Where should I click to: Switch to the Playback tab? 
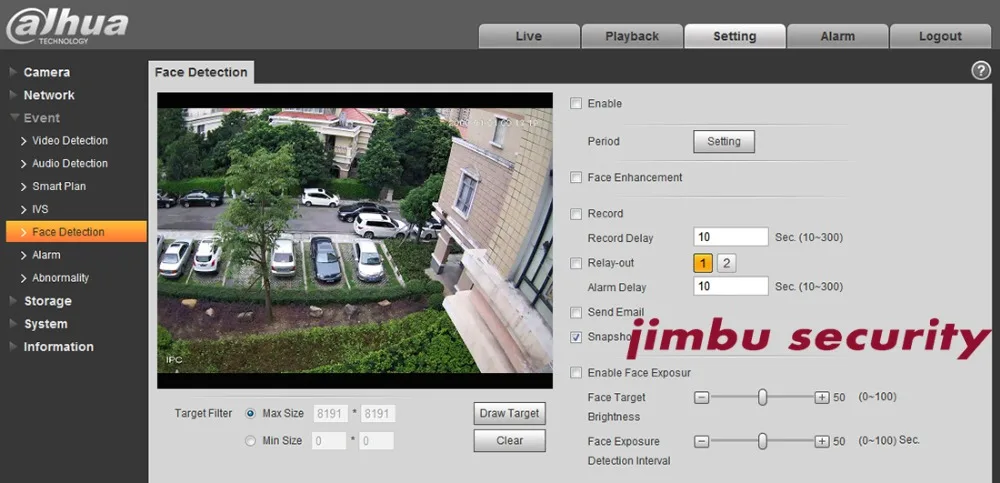632,36
